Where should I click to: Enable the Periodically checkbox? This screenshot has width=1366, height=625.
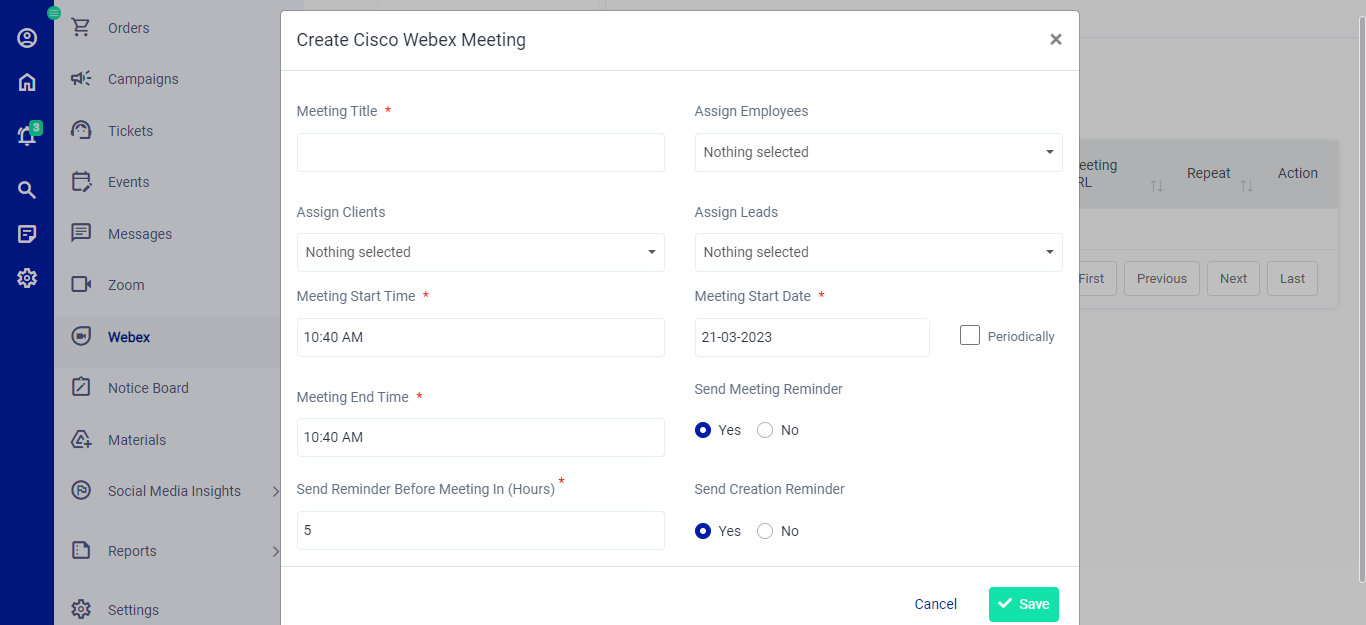click(x=969, y=335)
